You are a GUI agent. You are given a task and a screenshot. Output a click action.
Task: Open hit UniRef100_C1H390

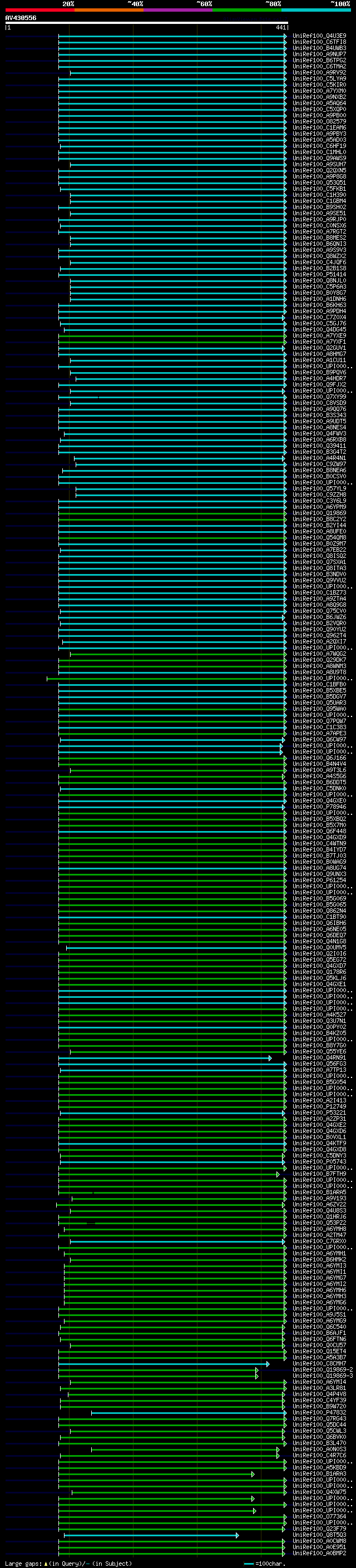(319, 195)
